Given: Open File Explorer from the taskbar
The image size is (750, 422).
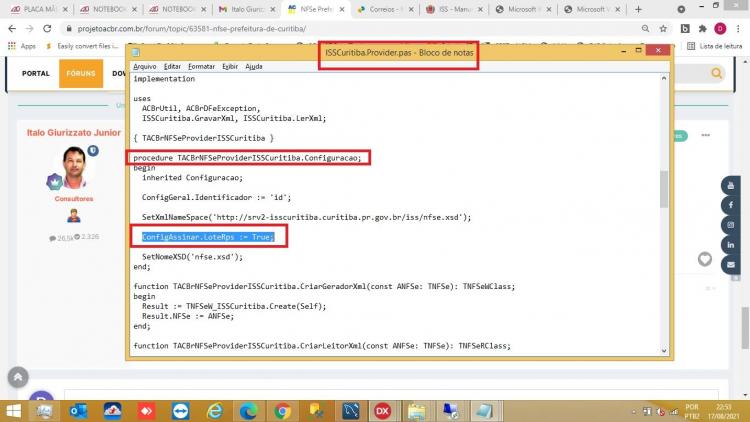Looking at the screenshot, I should (417, 411).
